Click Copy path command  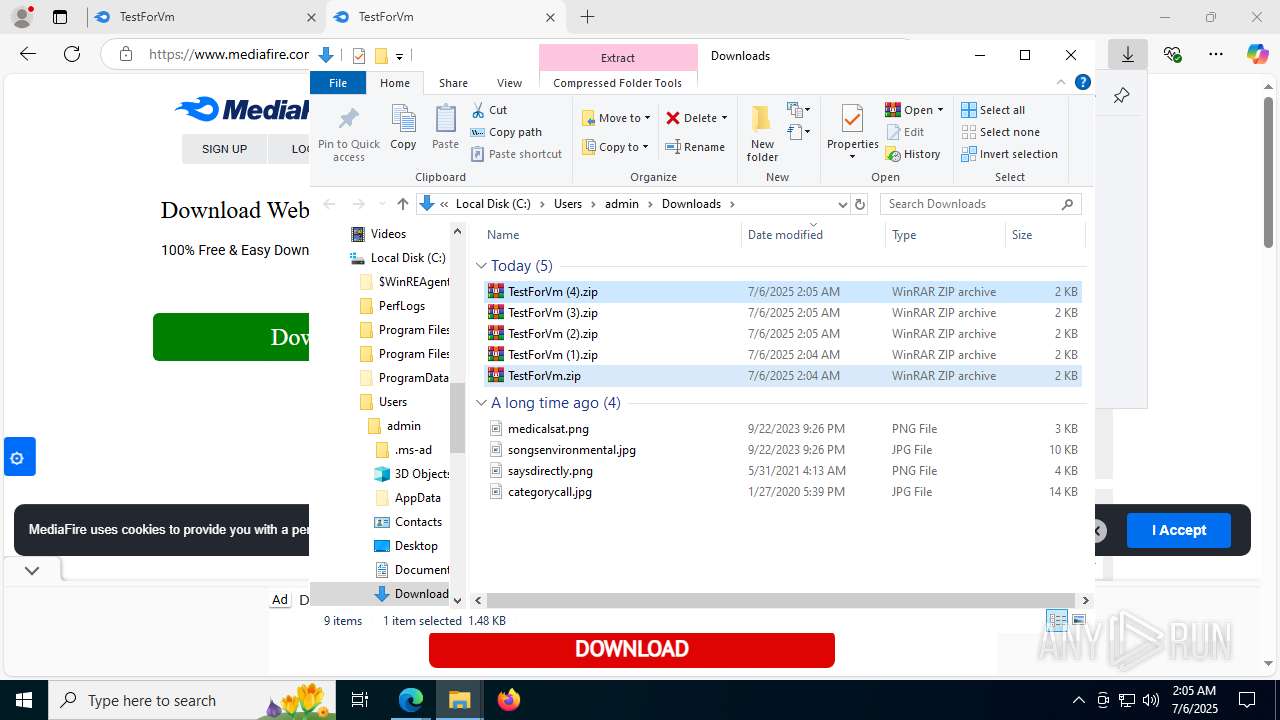coord(506,132)
